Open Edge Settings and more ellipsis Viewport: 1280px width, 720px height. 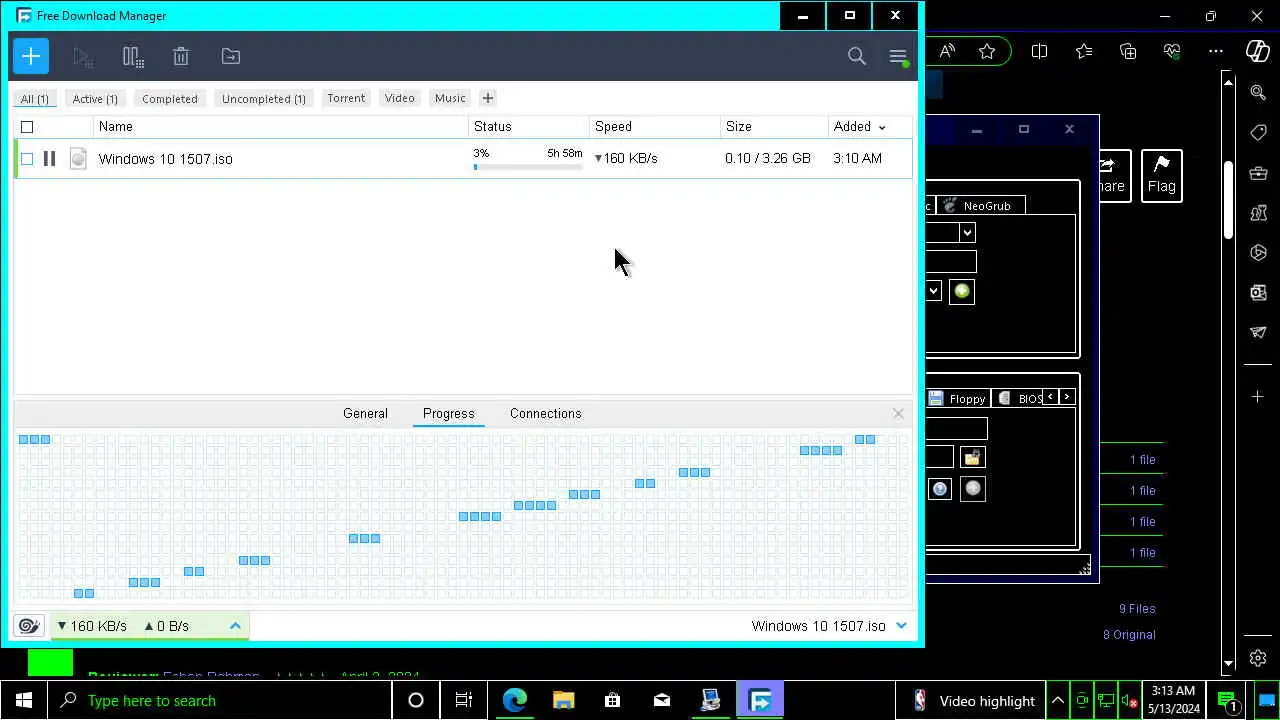click(1216, 51)
